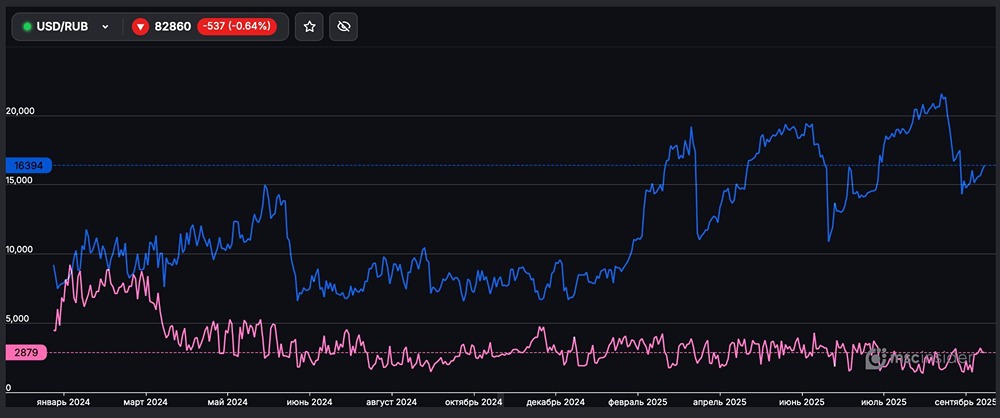
Task: Click the 15,000 y-axis gridline label
Action: click(20, 181)
